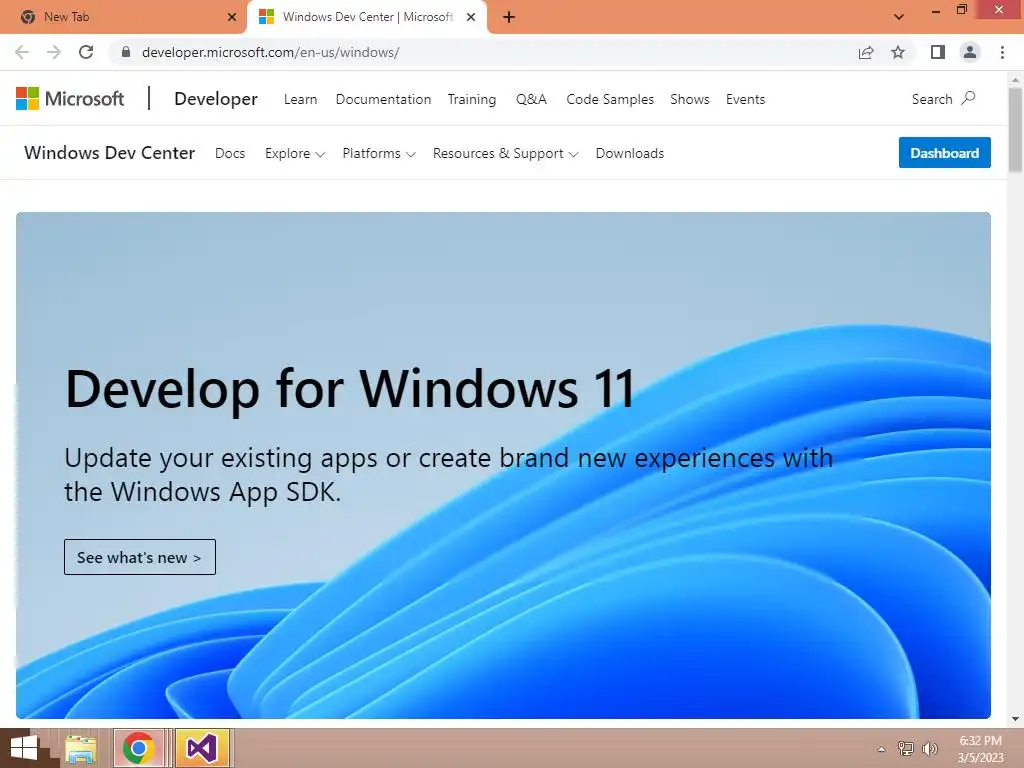Open File Explorer from taskbar
Viewport: 1024px width, 768px height.
(x=81, y=748)
